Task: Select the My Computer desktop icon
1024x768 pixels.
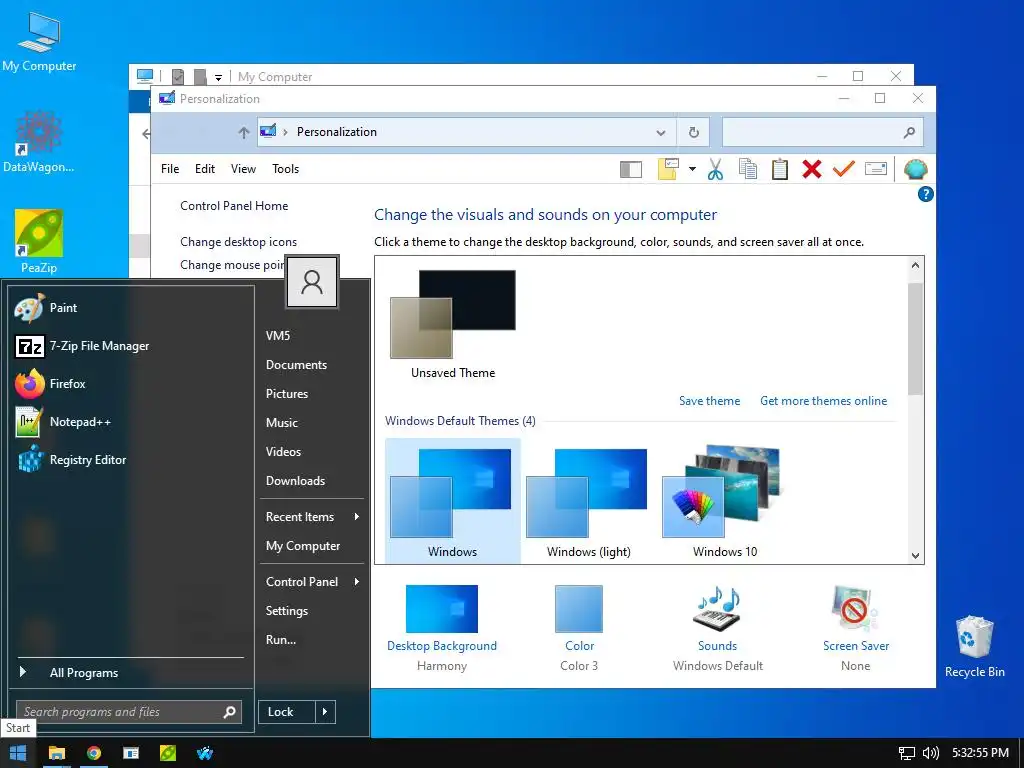Action: pos(39,42)
